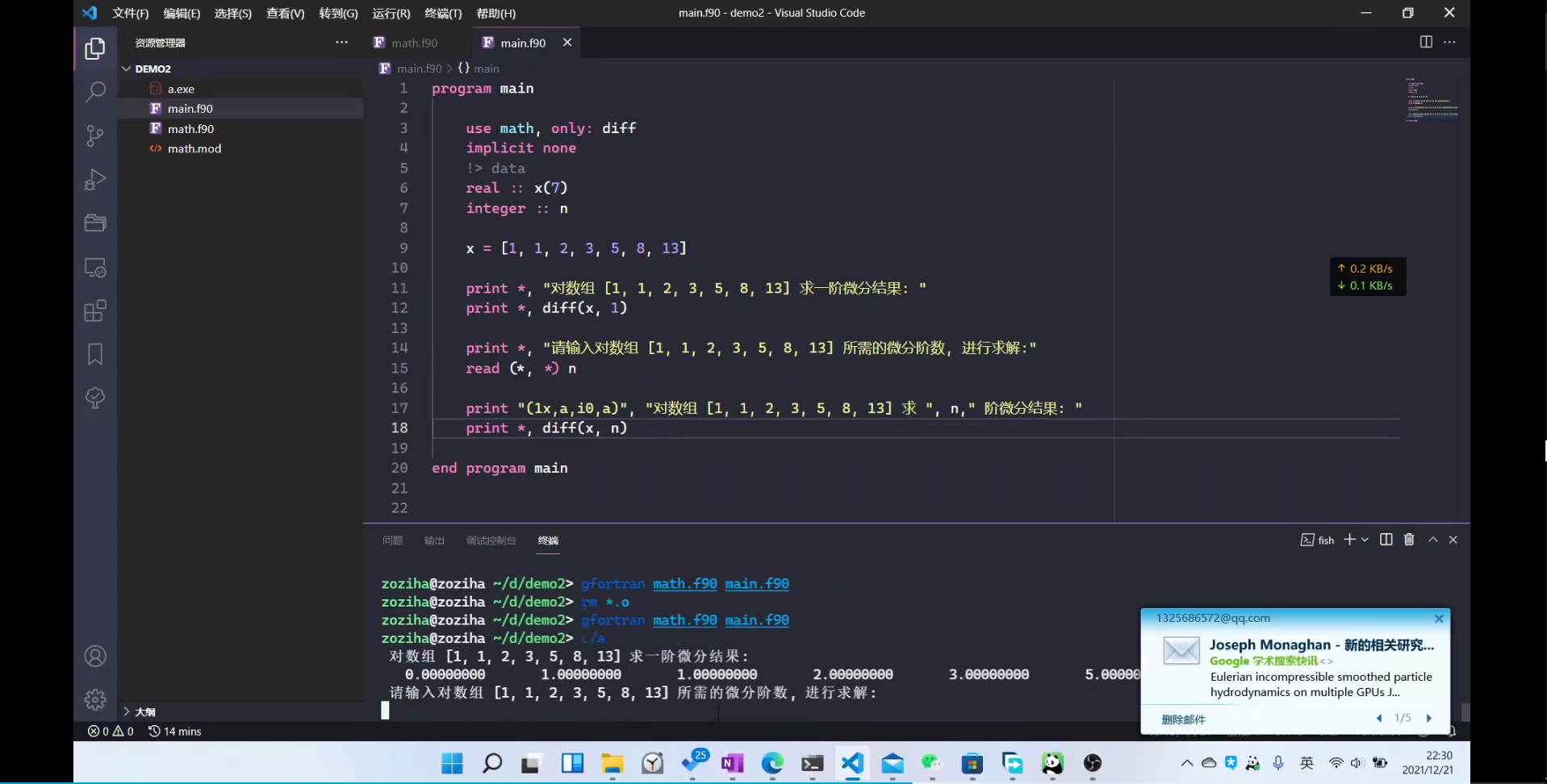Click the code minimap preview

(x=1432, y=99)
